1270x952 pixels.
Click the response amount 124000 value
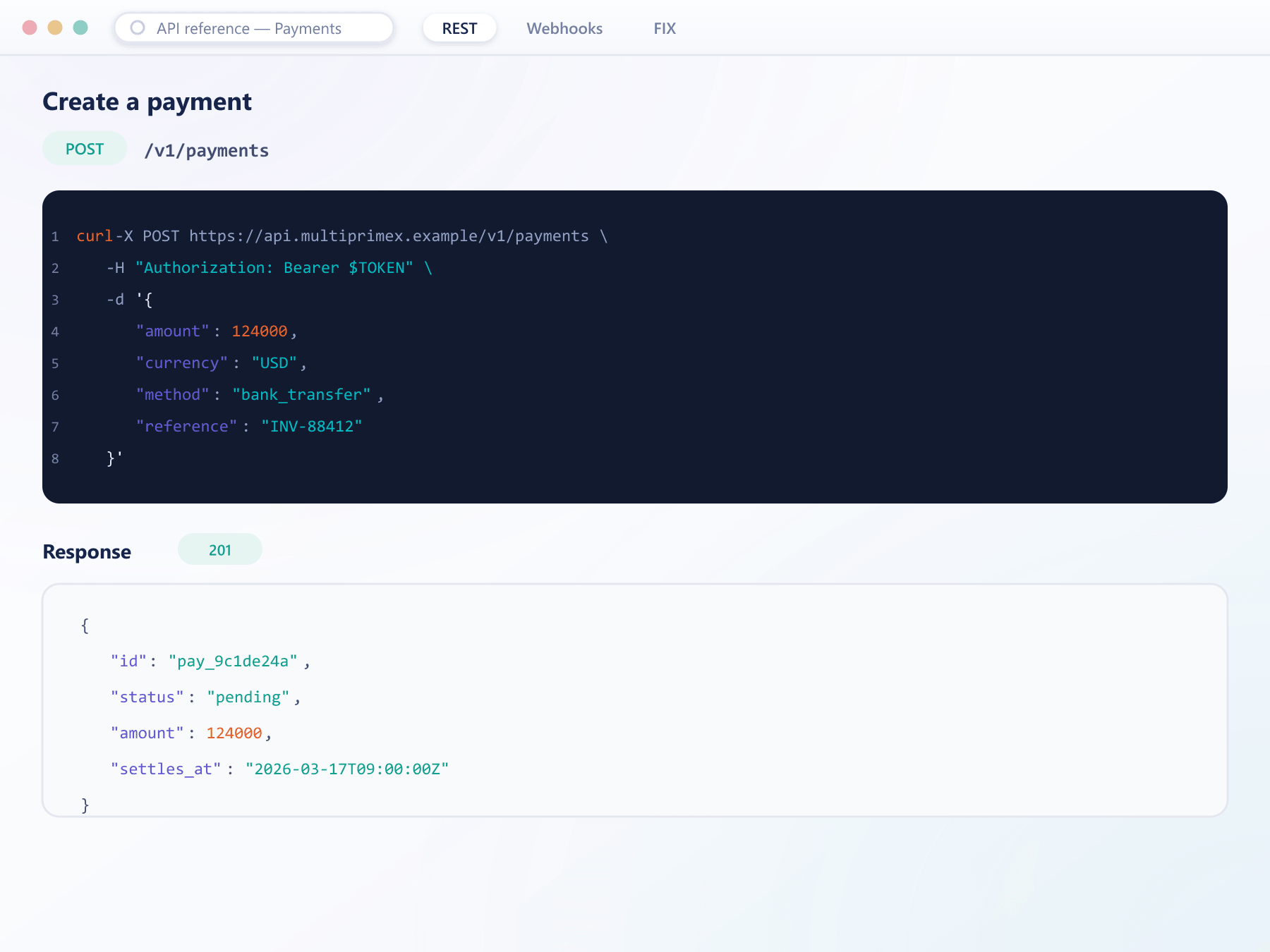pos(234,733)
